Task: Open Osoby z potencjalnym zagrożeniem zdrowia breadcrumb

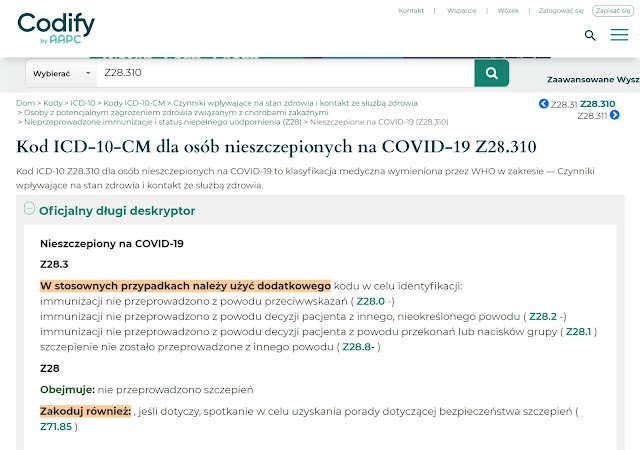Action: tap(176, 112)
